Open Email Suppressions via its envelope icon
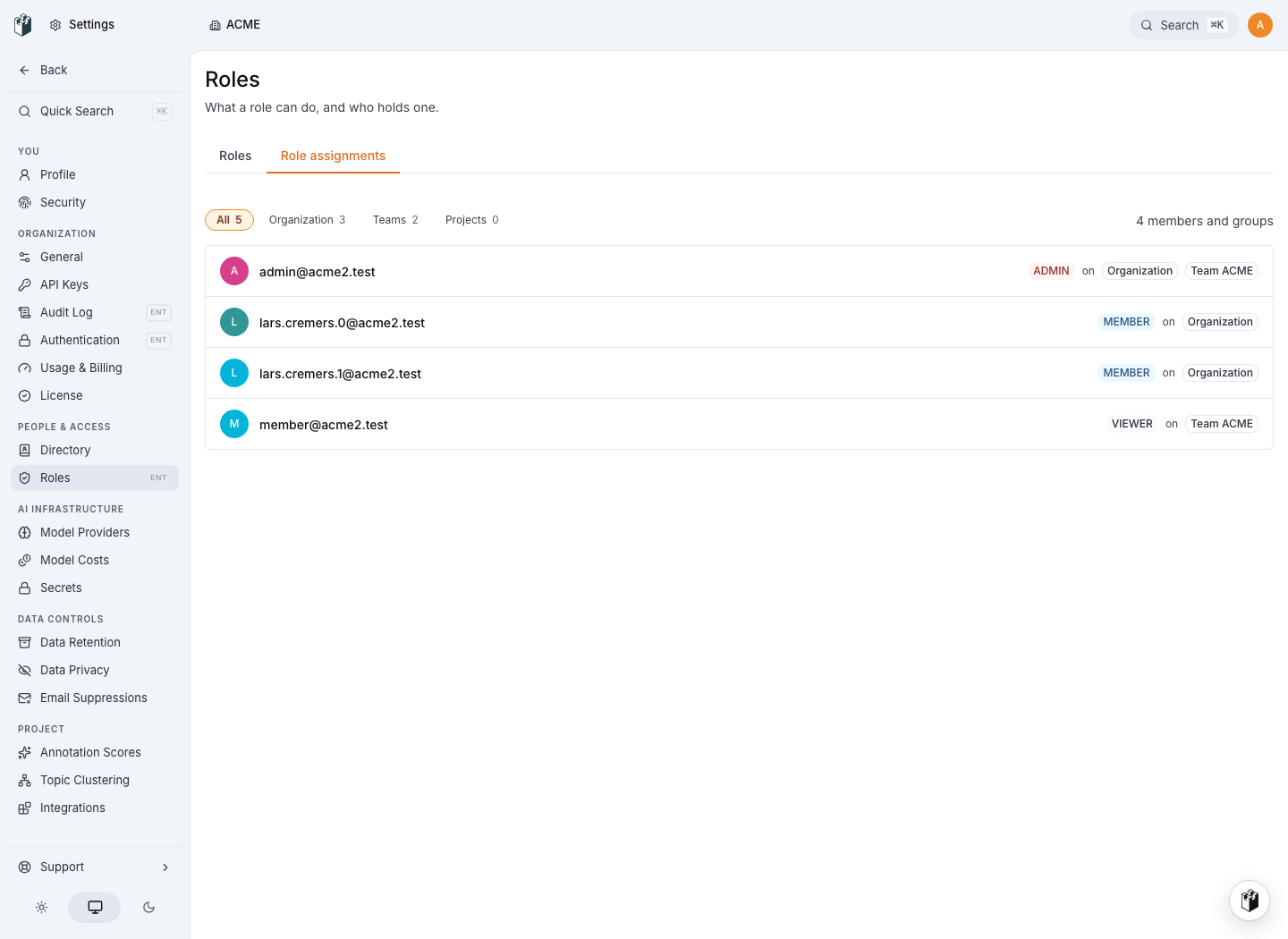 25,698
